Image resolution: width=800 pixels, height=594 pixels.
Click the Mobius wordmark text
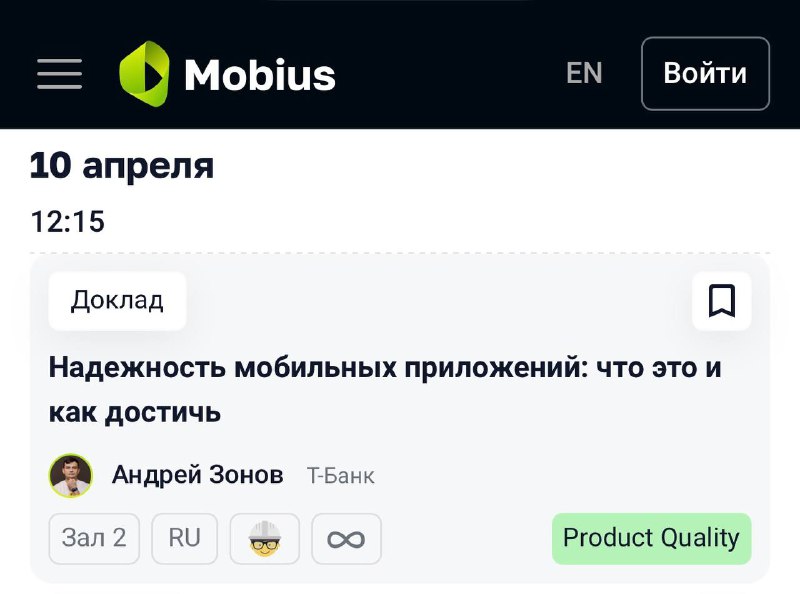point(260,75)
